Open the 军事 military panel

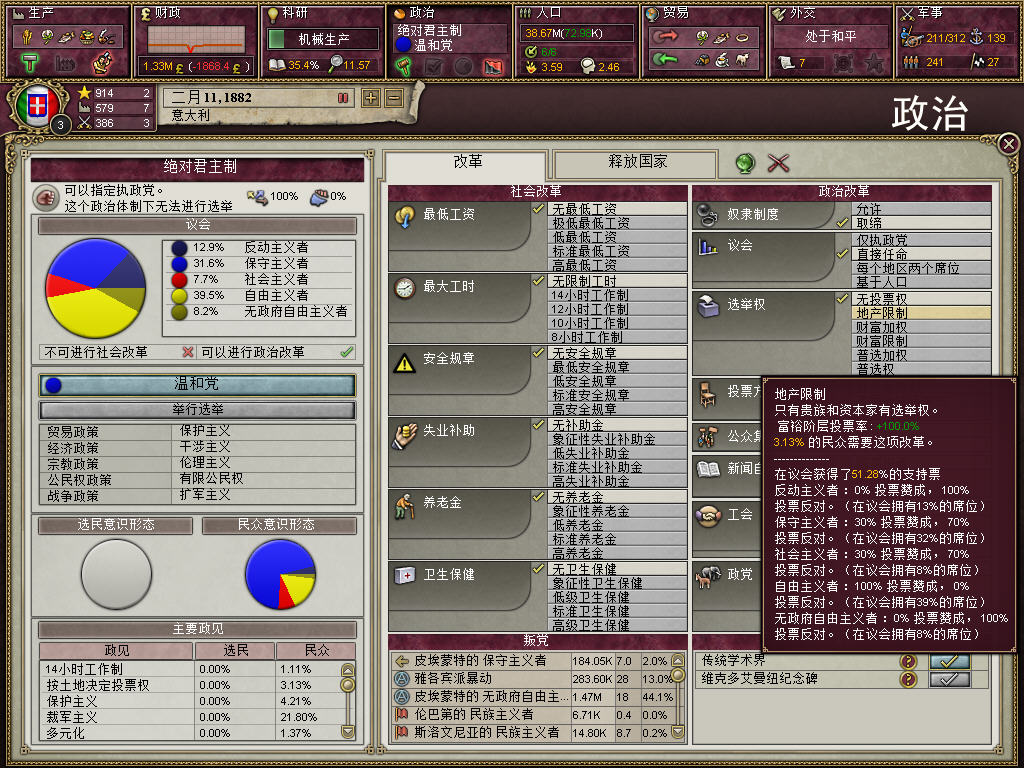point(955,40)
